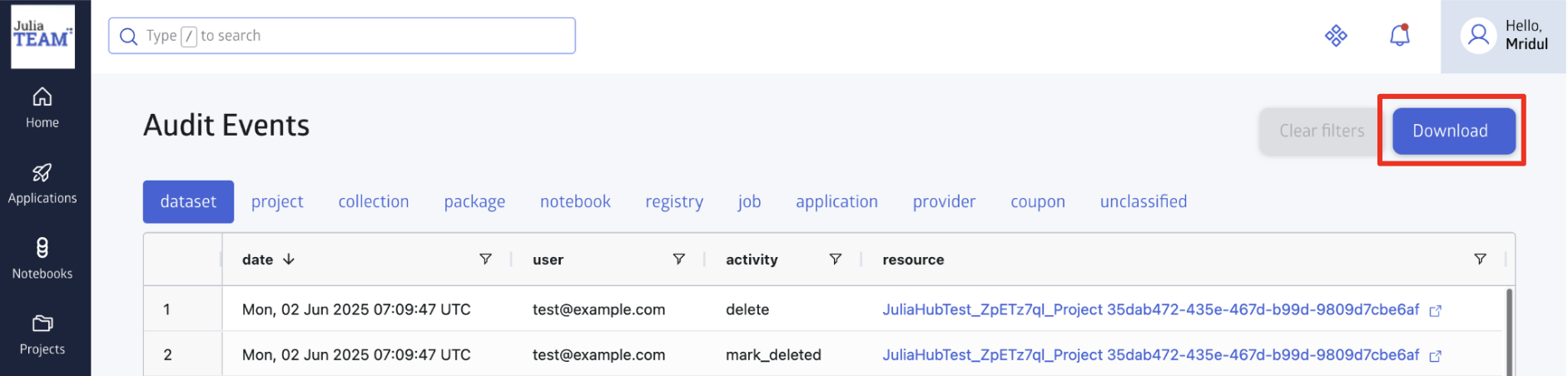Image resolution: width=1568 pixels, height=376 pixels.
Task: Open the user profile avatar menu
Action: (x=1478, y=36)
